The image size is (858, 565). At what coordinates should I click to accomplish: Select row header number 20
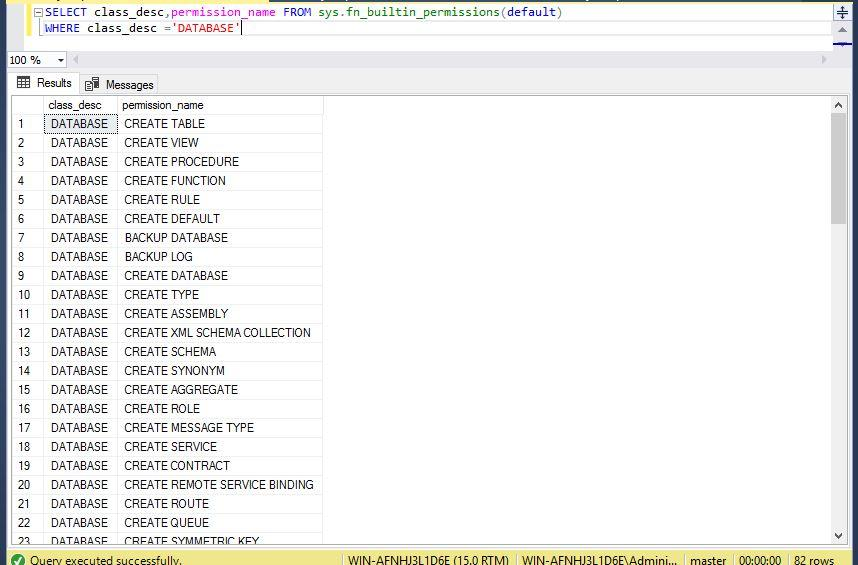(x=28, y=485)
